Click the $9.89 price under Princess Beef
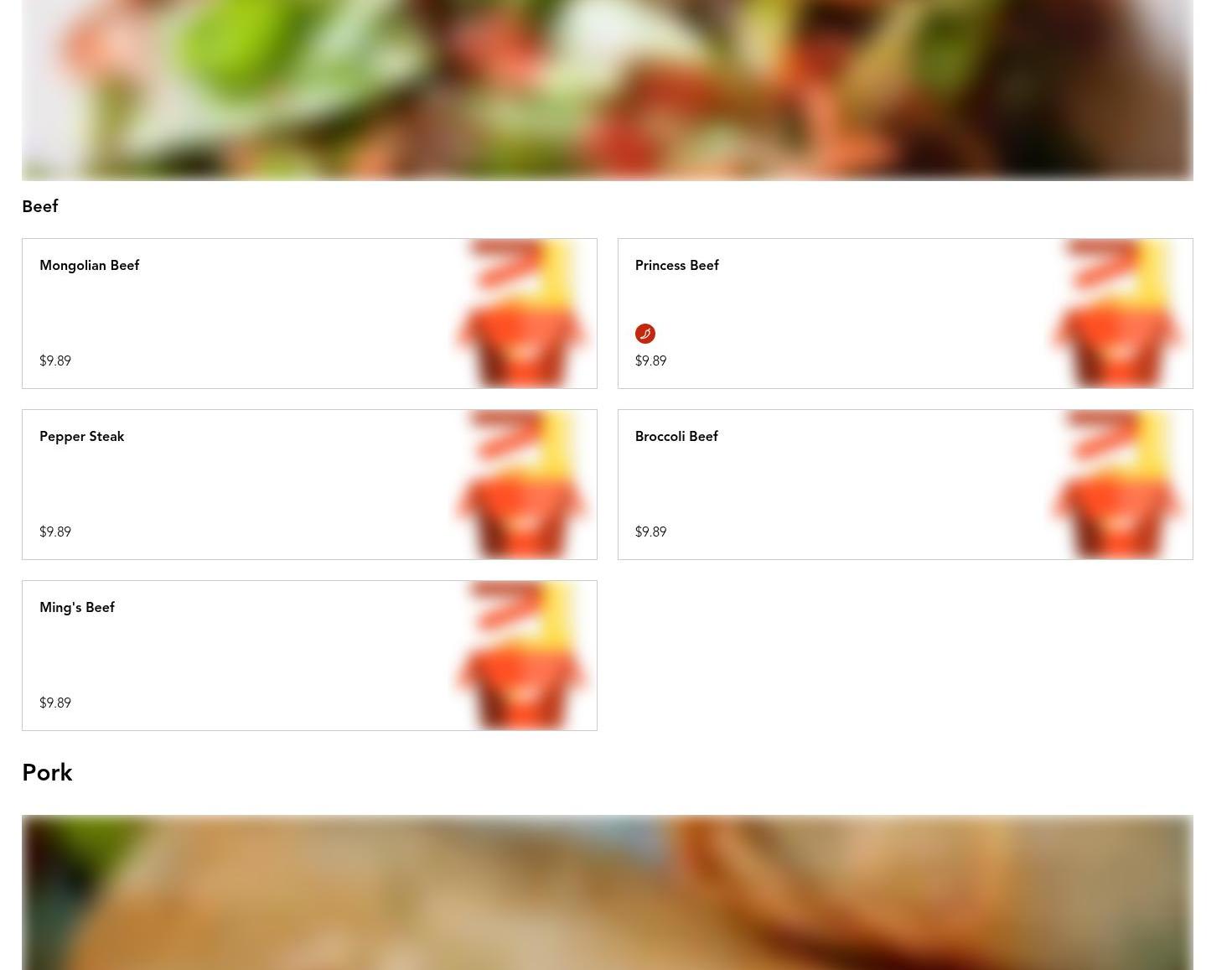The height and width of the screenshot is (970, 1232). tap(650, 361)
